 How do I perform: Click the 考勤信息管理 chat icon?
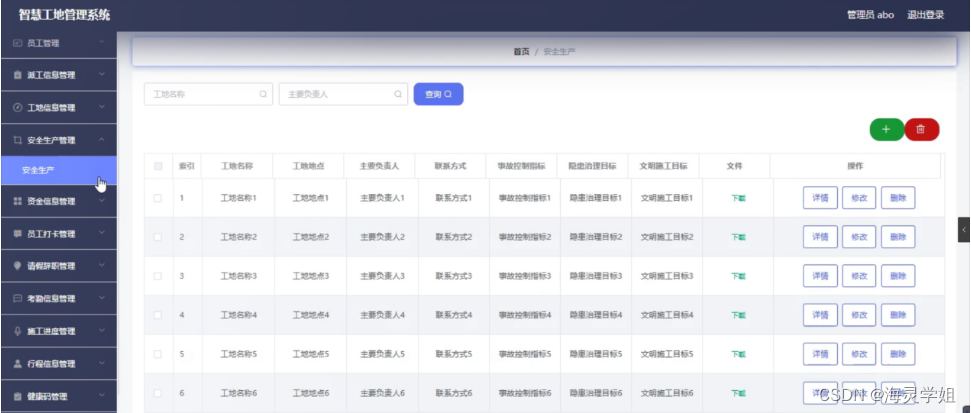17,298
